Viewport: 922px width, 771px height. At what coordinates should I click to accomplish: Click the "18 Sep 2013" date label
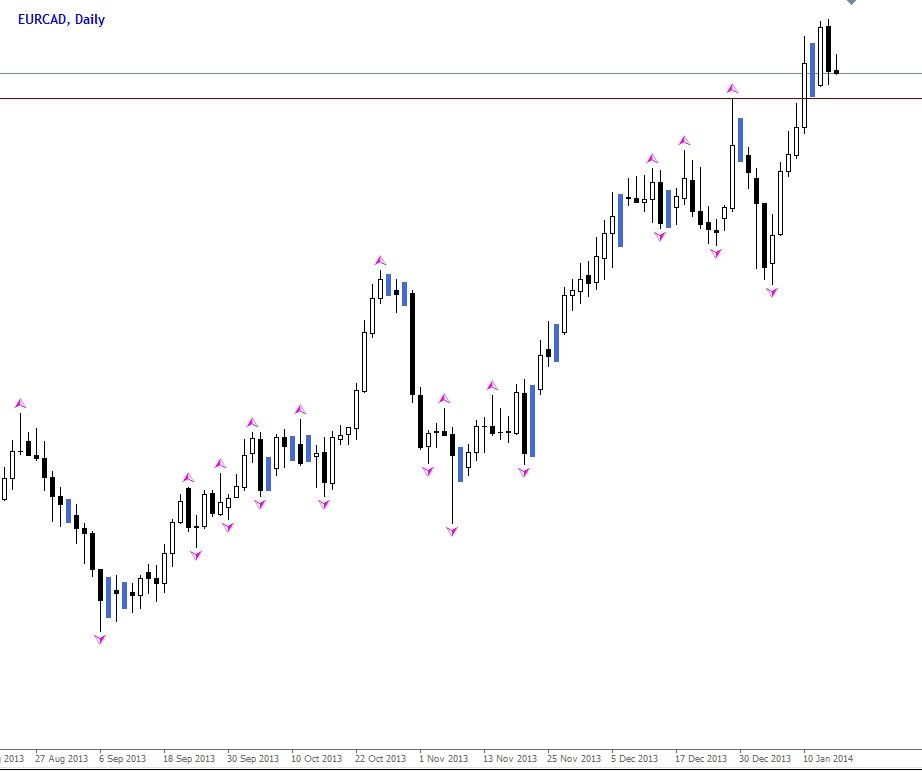point(189,758)
